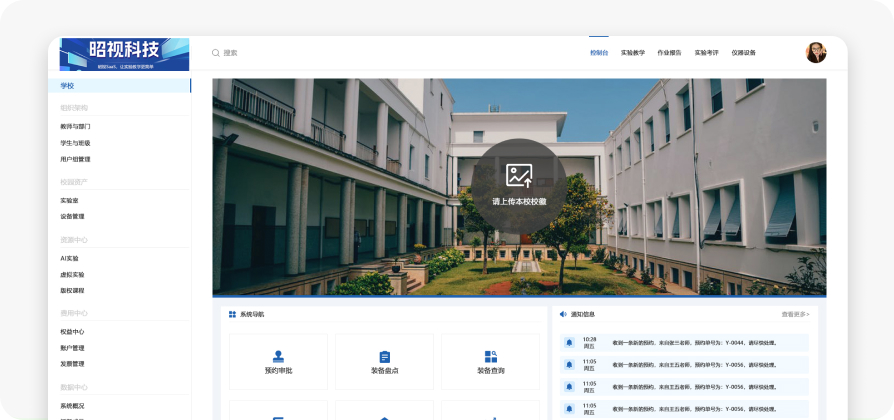
Task: Open the 预约审批 navigation icon
Action: [278, 356]
